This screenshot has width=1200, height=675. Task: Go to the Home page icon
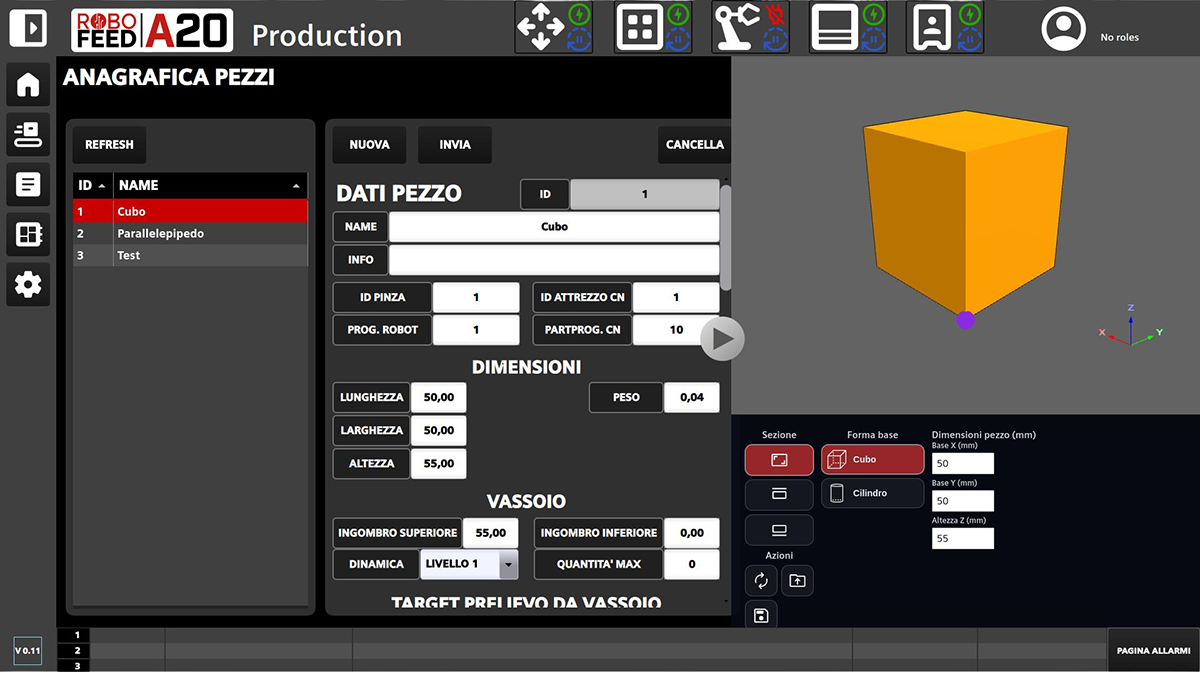(x=28, y=85)
